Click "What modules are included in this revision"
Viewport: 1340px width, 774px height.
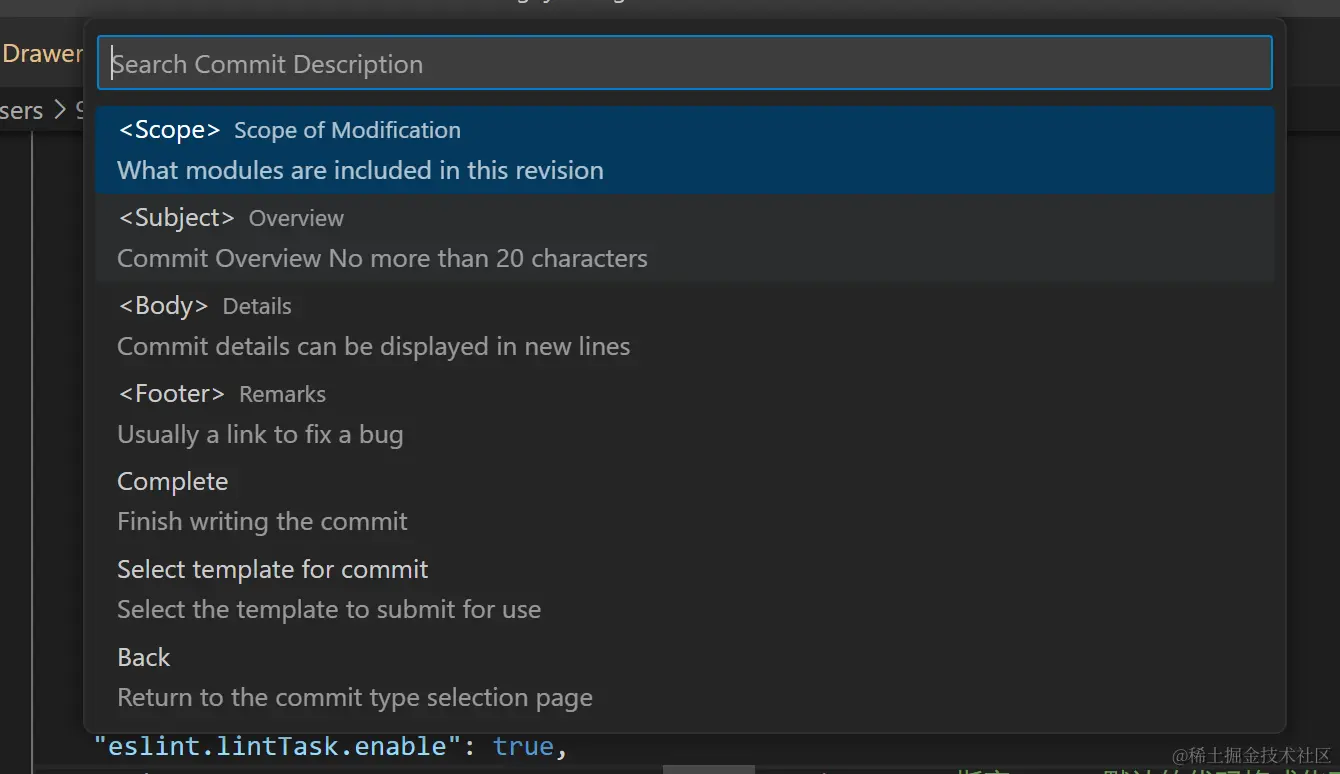[360, 171]
